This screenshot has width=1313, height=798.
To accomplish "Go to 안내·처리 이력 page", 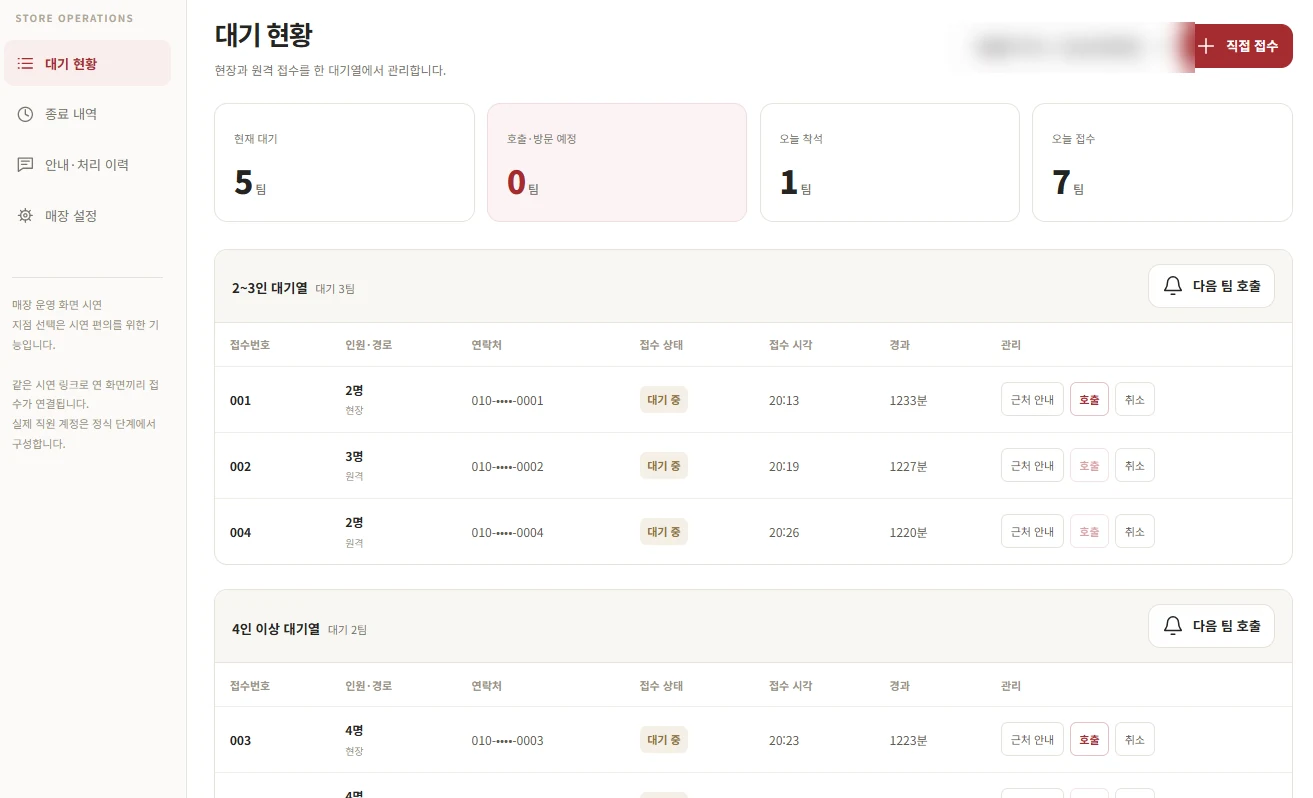I will [x=88, y=165].
